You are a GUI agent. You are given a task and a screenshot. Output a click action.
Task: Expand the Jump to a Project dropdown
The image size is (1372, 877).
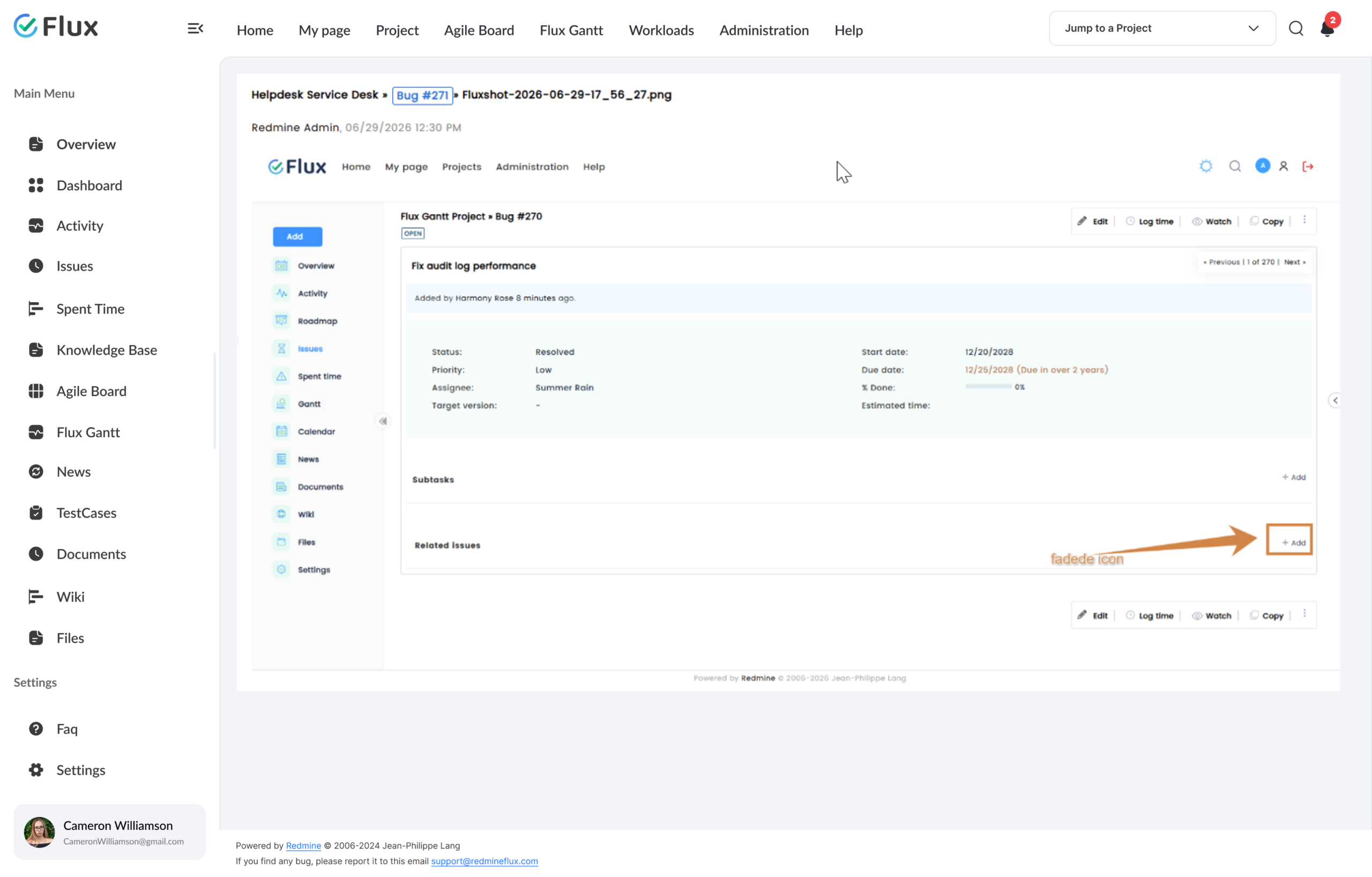point(1162,28)
